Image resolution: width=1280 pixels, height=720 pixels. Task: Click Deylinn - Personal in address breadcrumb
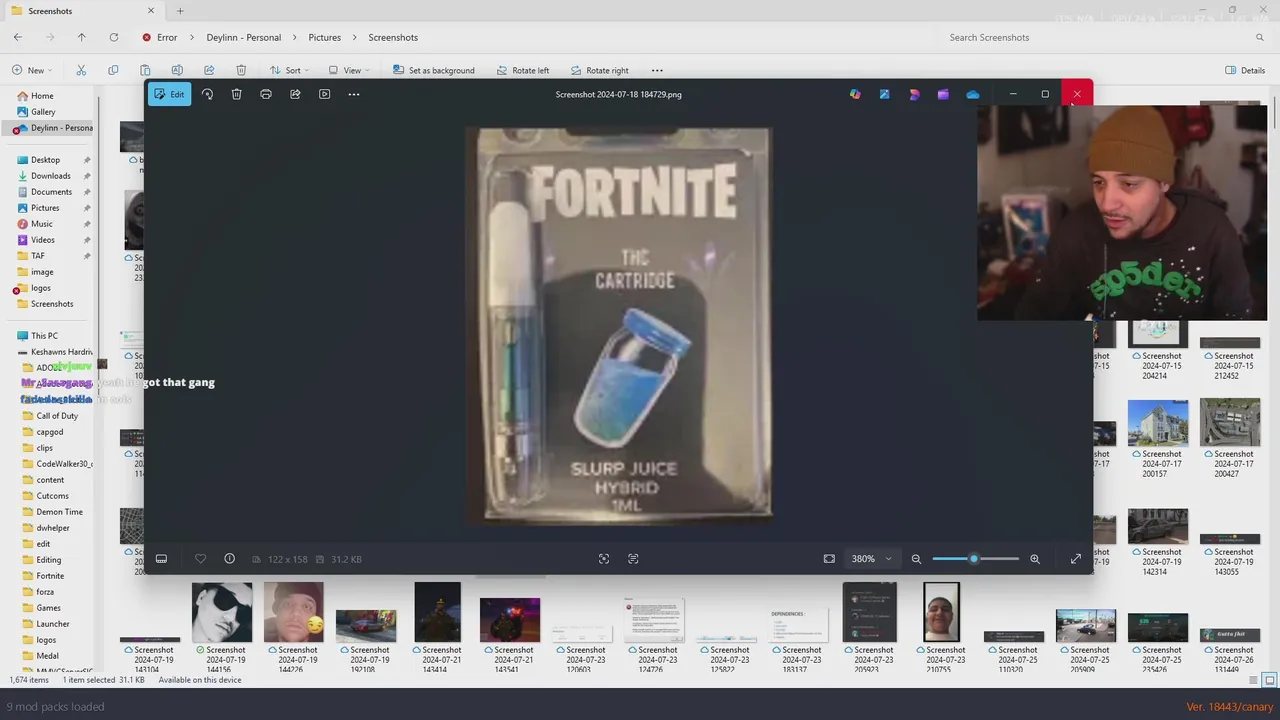(244, 37)
